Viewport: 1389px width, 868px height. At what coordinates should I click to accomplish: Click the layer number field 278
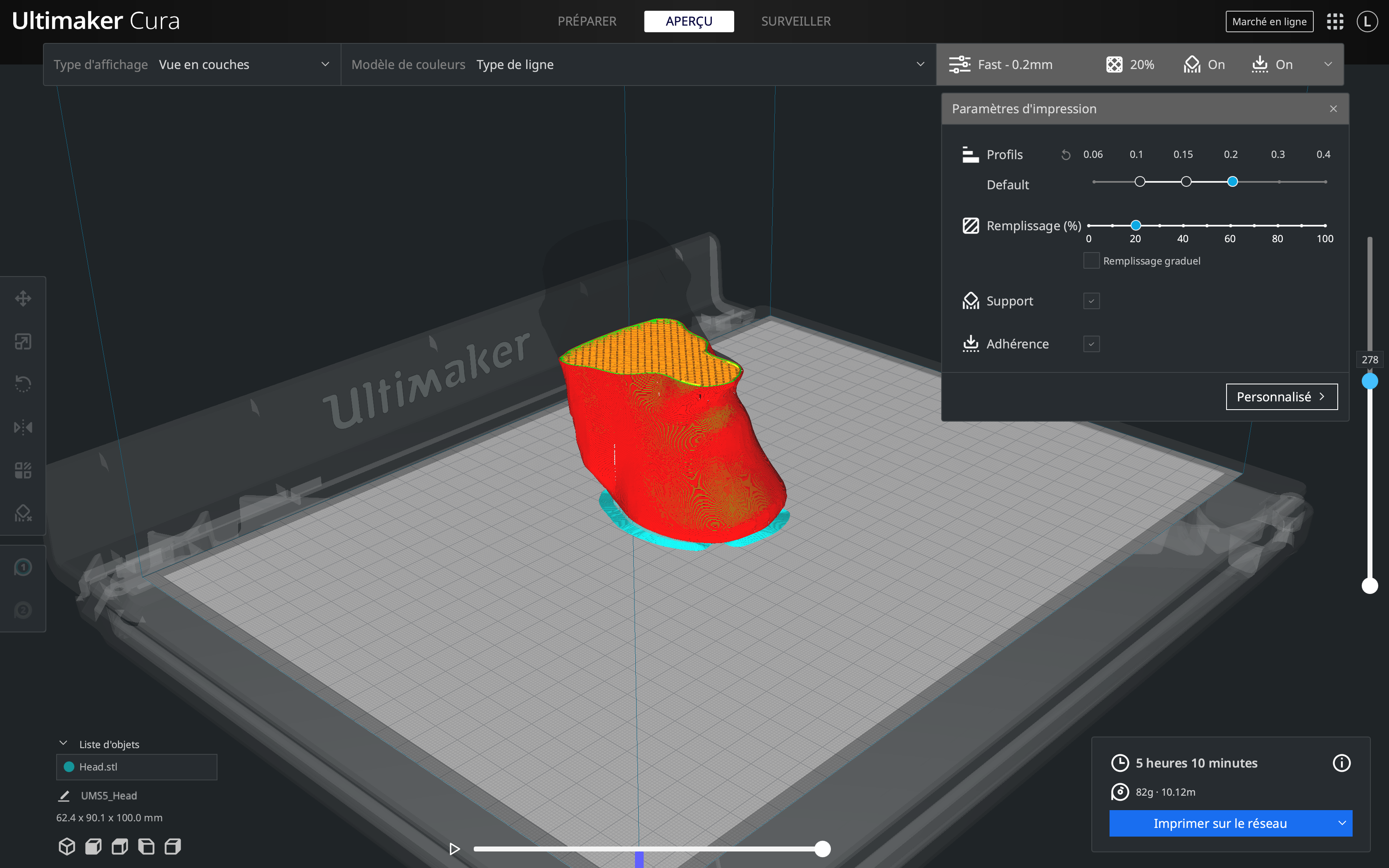pyautogui.click(x=1370, y=359)
